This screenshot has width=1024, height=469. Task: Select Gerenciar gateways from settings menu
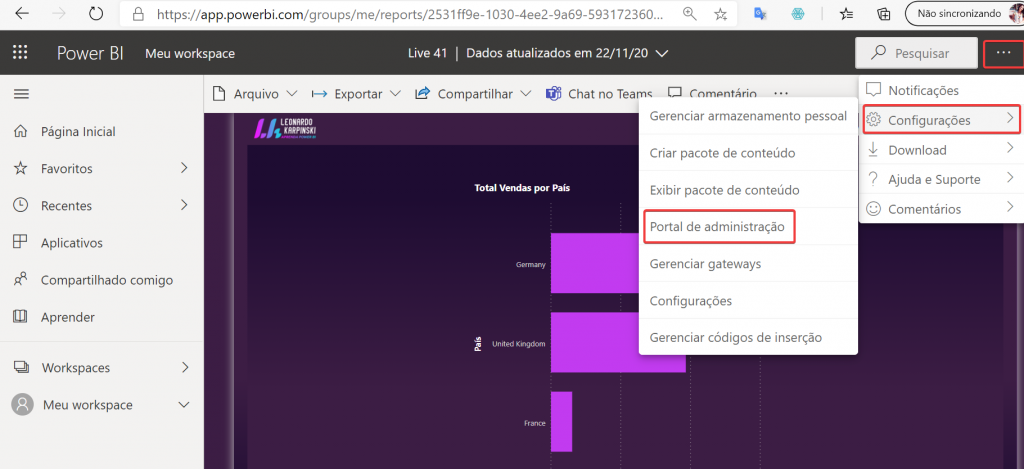(705, 264)
